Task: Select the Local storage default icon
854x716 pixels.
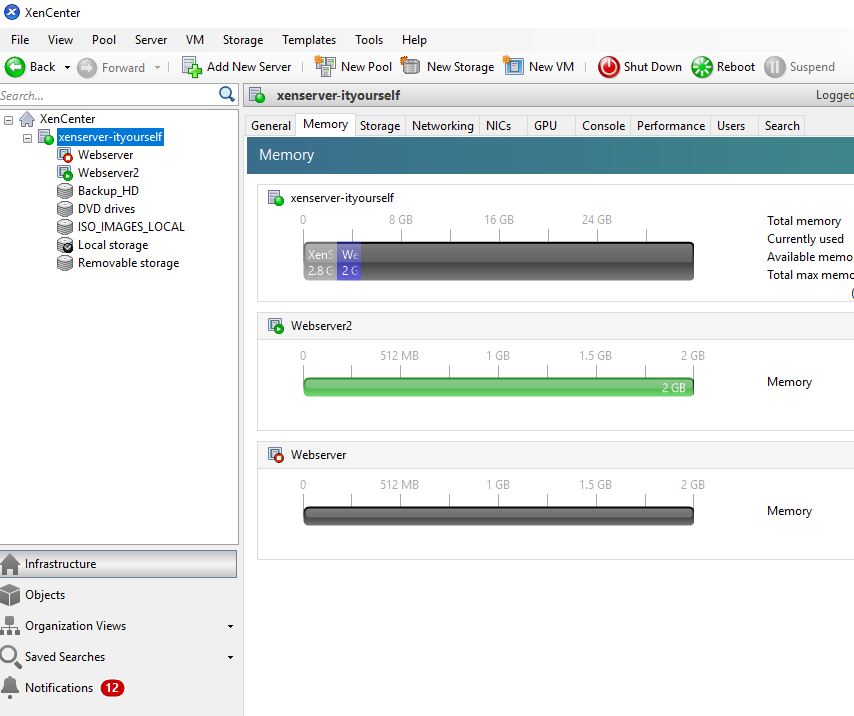Action: 65,245
